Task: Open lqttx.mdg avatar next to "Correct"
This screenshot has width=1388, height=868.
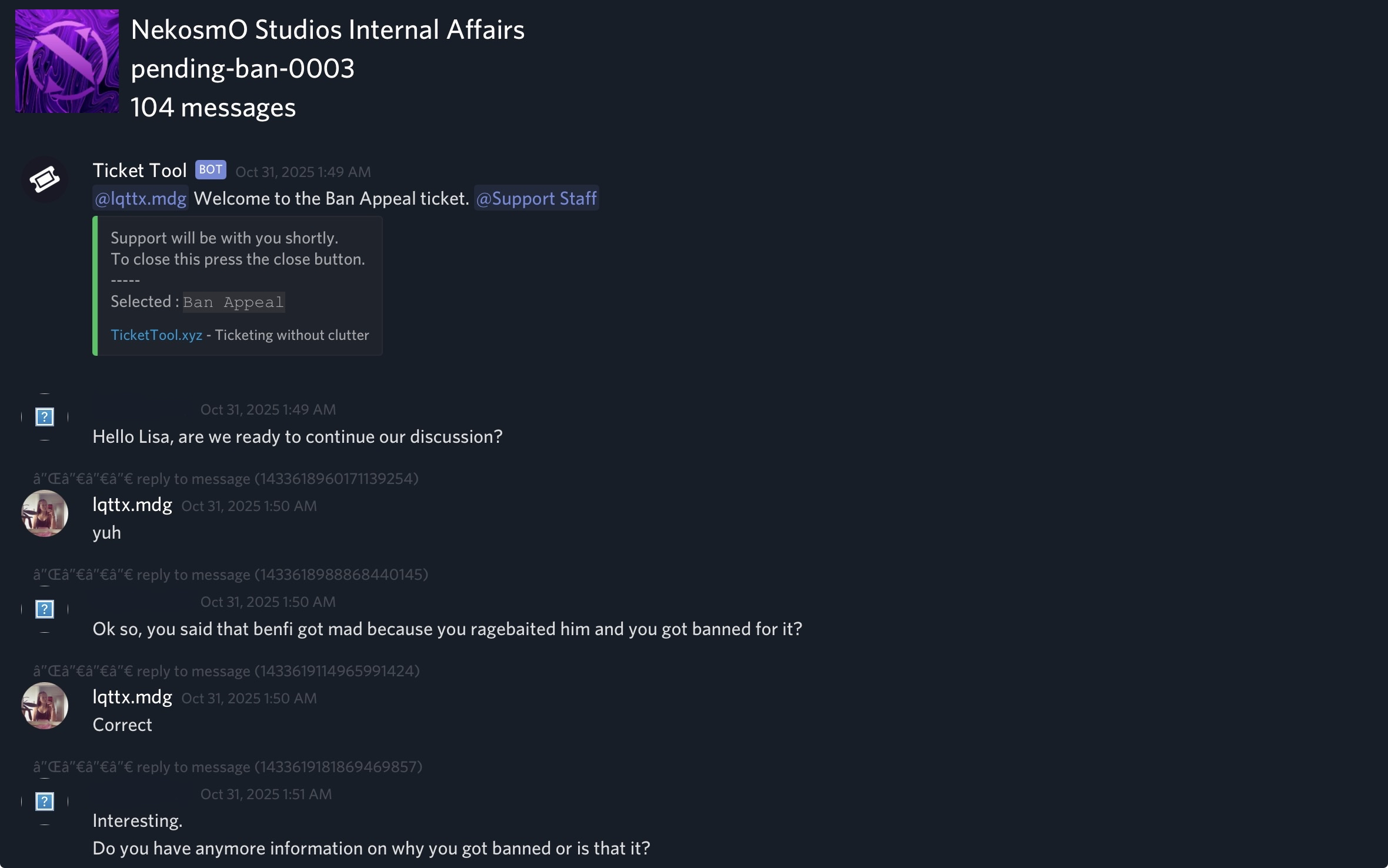Action: pyautogui.click(x=45, y=706)
